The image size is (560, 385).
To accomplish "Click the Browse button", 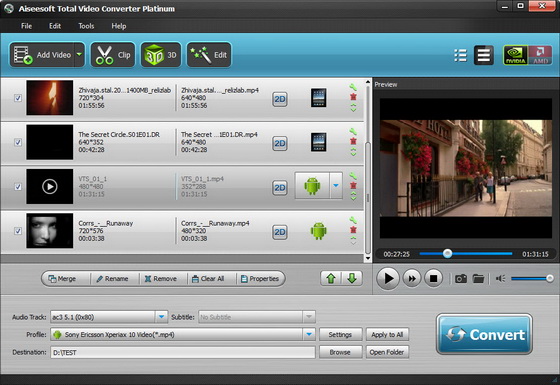I will point(340,352).
